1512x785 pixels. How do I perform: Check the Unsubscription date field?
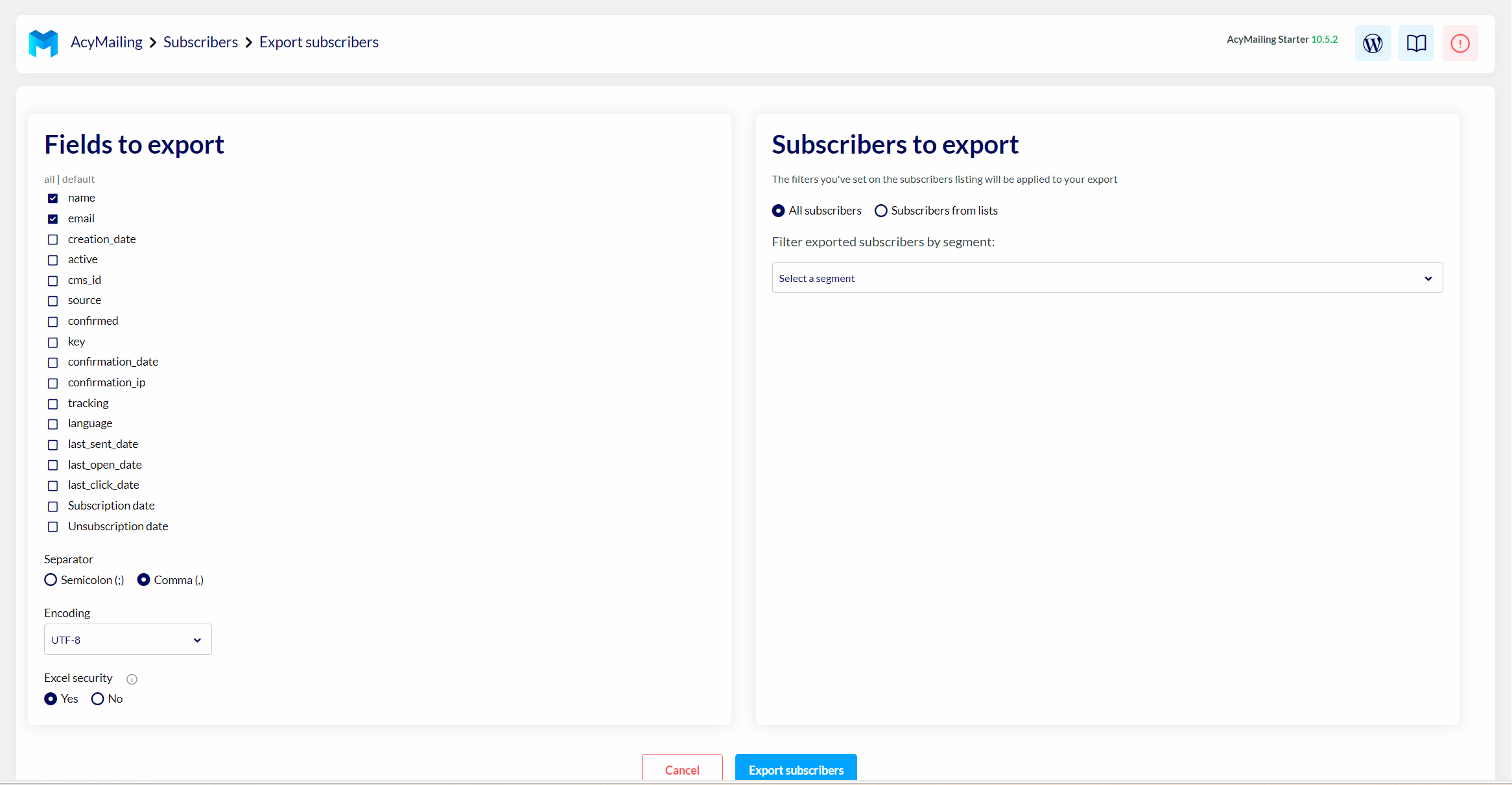click(53, 527)
